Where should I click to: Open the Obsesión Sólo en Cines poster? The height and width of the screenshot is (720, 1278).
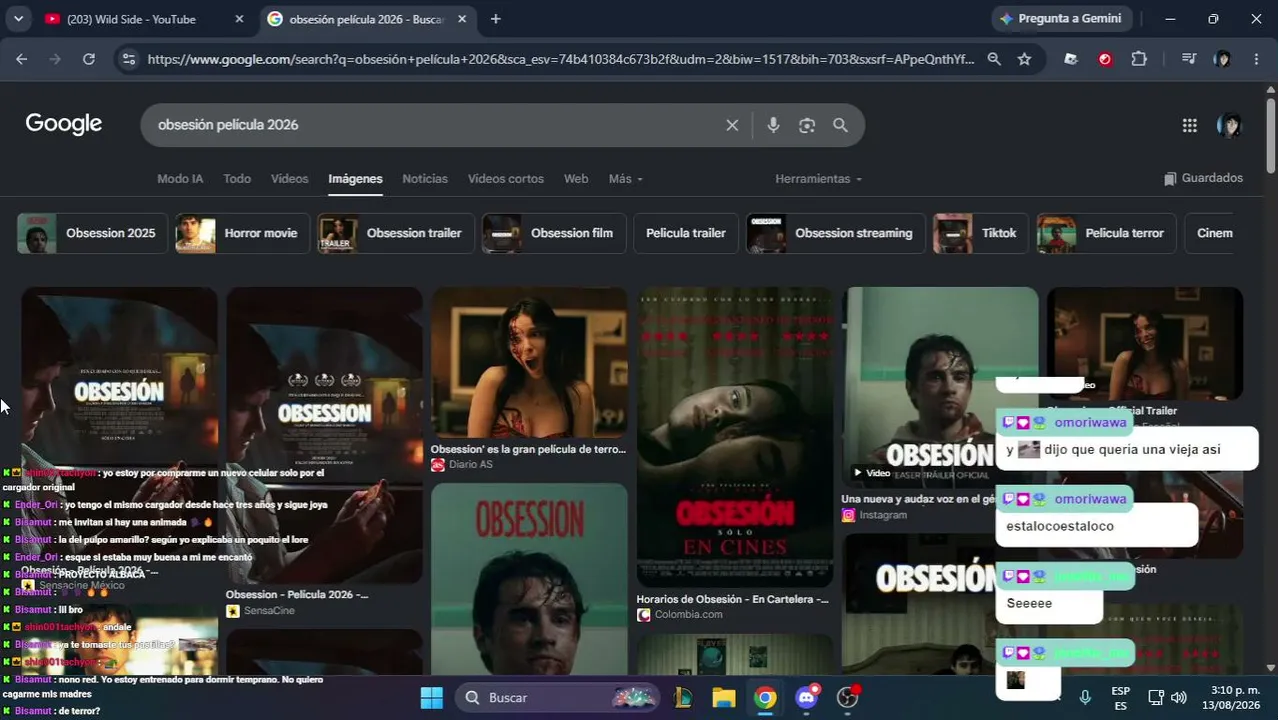[x=735, y=437]
